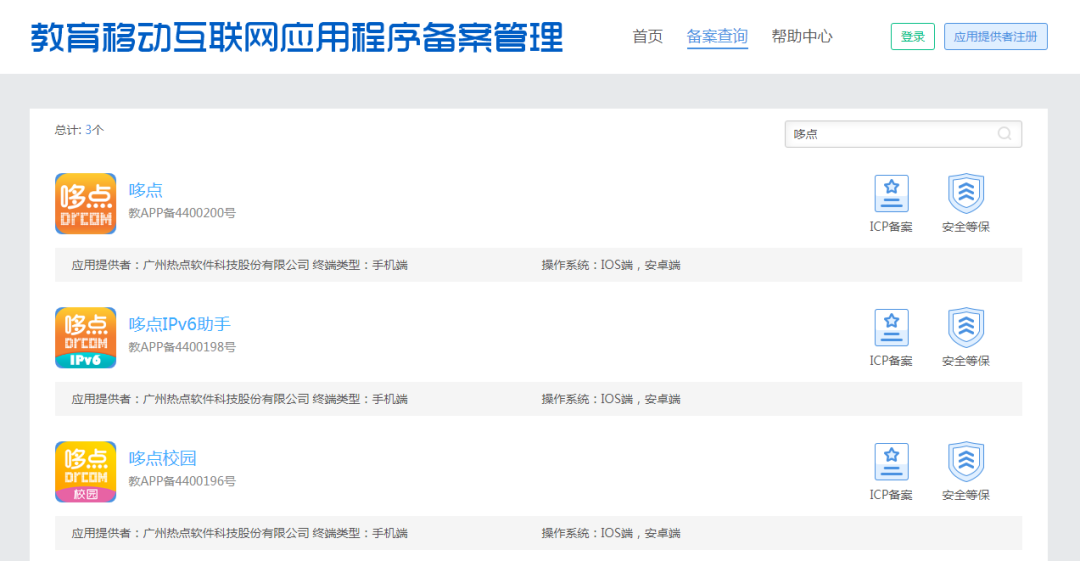The height and width of the screenshot is (561, 1080).
Task: Go to 首页 in top navigation
Action: coord(647,37)
